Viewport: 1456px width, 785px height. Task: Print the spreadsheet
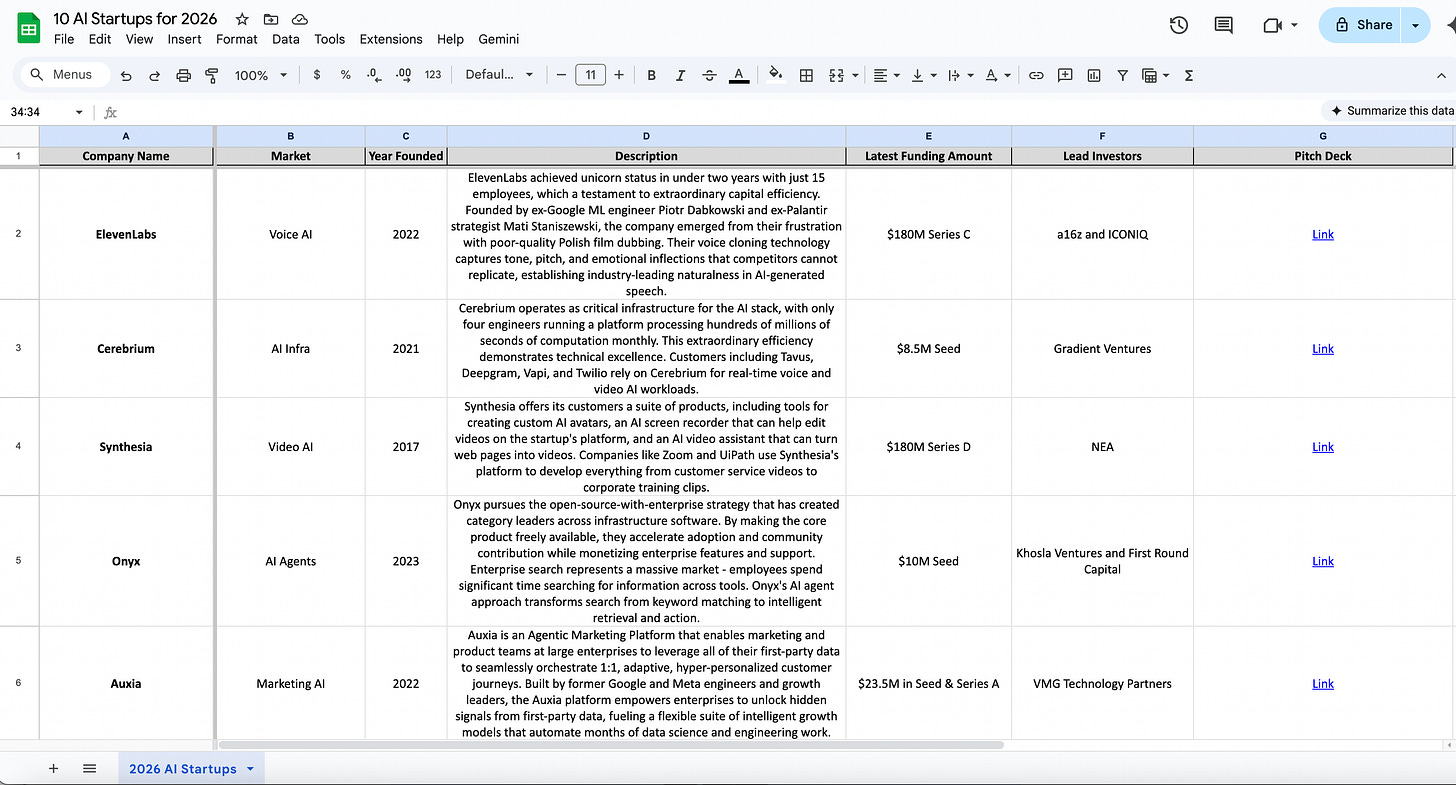coord(183,75)
